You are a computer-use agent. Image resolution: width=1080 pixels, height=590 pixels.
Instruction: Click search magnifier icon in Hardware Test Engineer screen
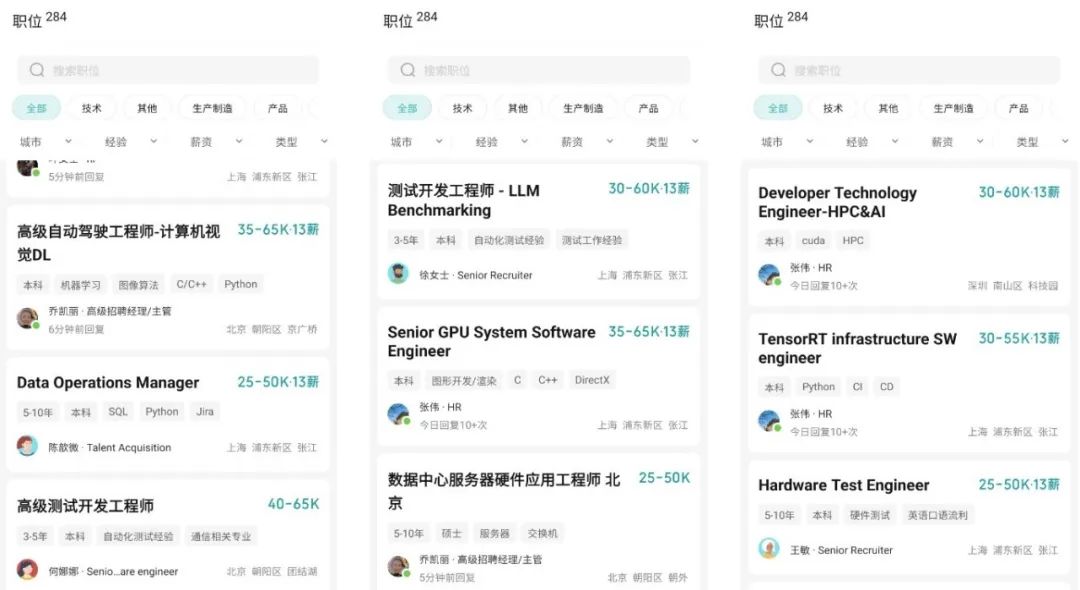pyautogui.click(x=778, y=70)
